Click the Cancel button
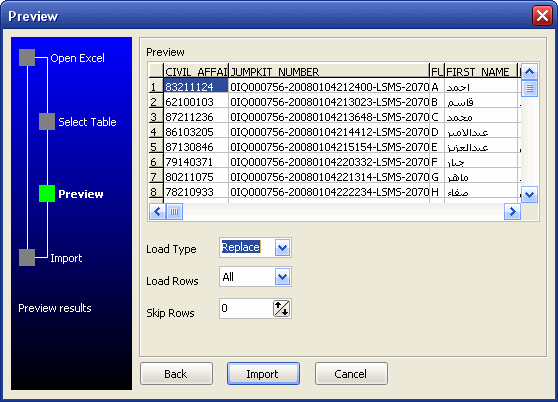 [x=351, y=374]
